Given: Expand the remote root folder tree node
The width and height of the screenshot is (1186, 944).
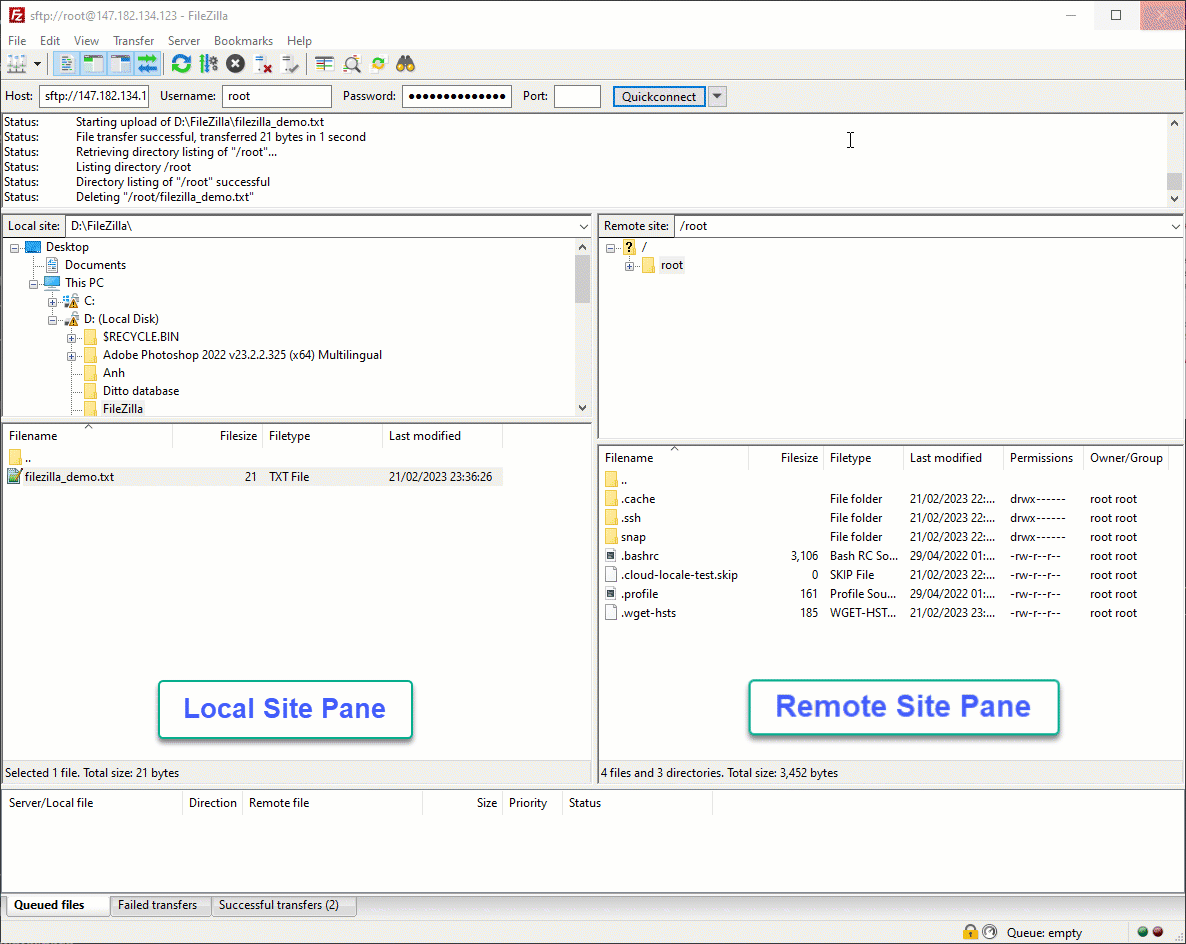Looking at the screenshot, I should [629, 266].
